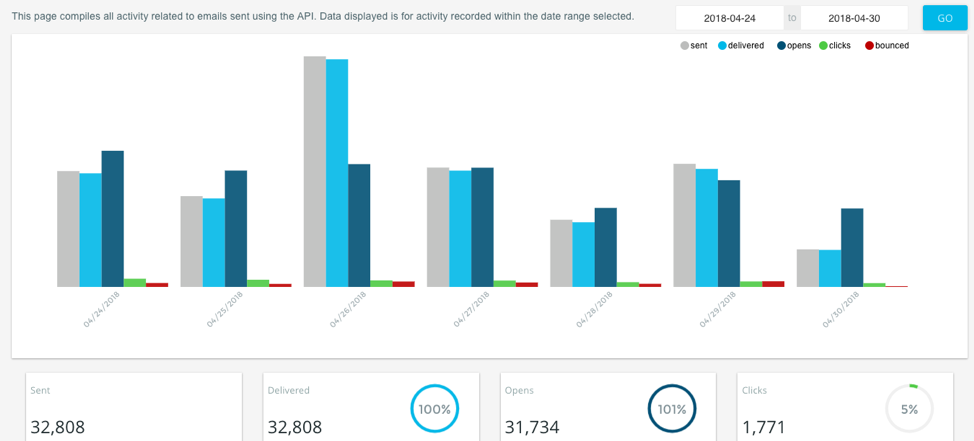974x441 pixels.
Task: Click the 101% opens circle gauge
Action: pos(671,409)
